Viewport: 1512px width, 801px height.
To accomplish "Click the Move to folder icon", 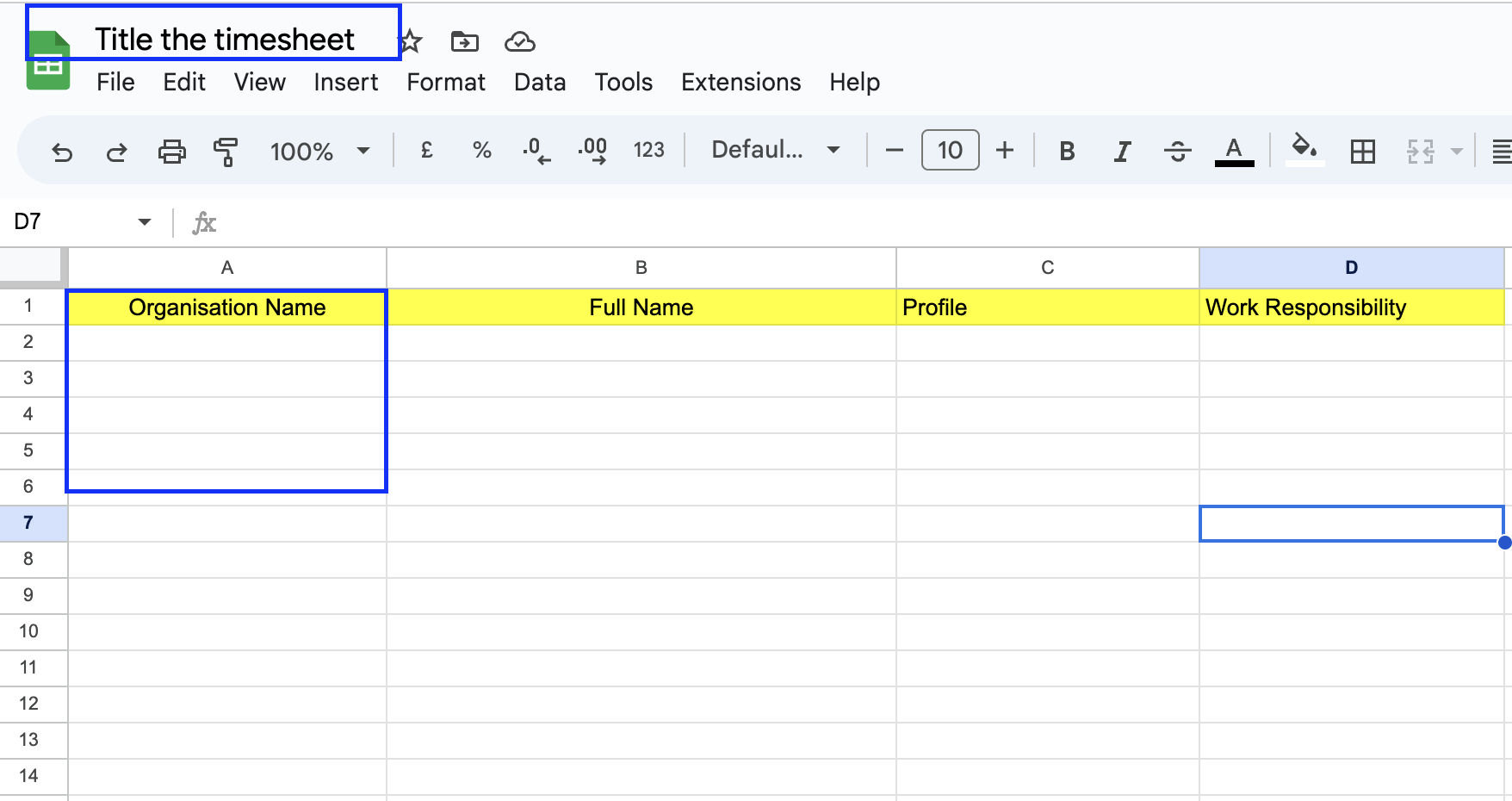I will 465,40.
